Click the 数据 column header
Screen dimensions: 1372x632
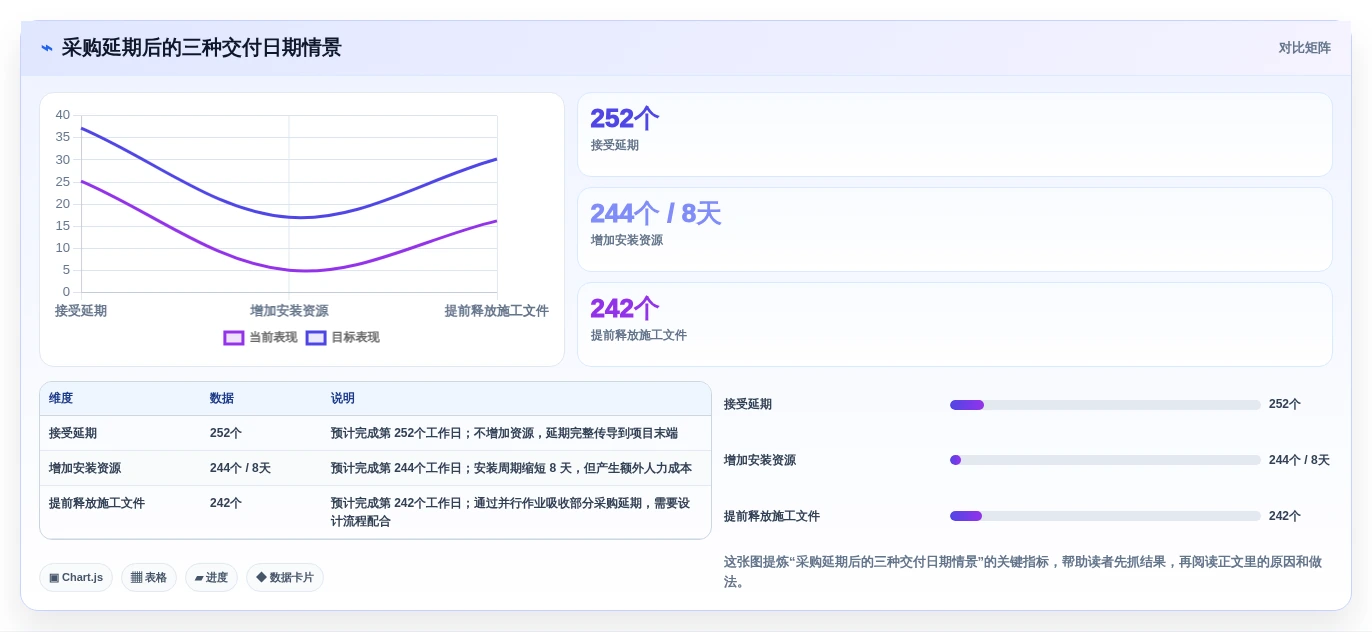(x=222, y=398)
